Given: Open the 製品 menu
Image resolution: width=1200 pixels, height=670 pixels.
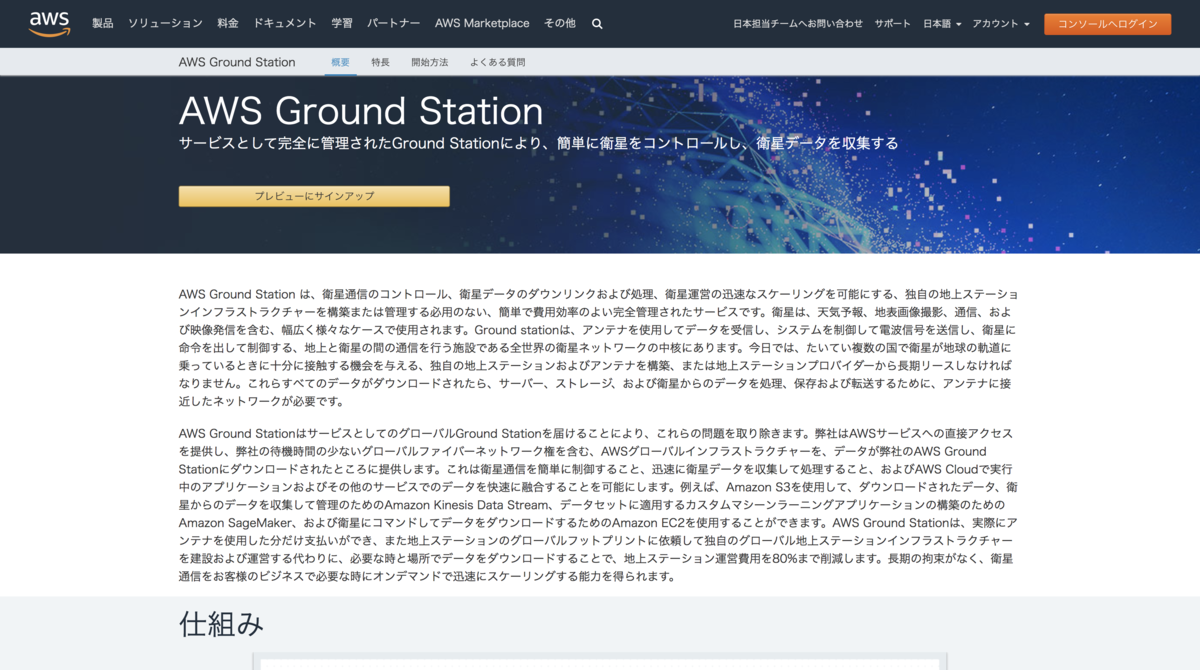Looking at the screenshot, I should pos(103,23).
